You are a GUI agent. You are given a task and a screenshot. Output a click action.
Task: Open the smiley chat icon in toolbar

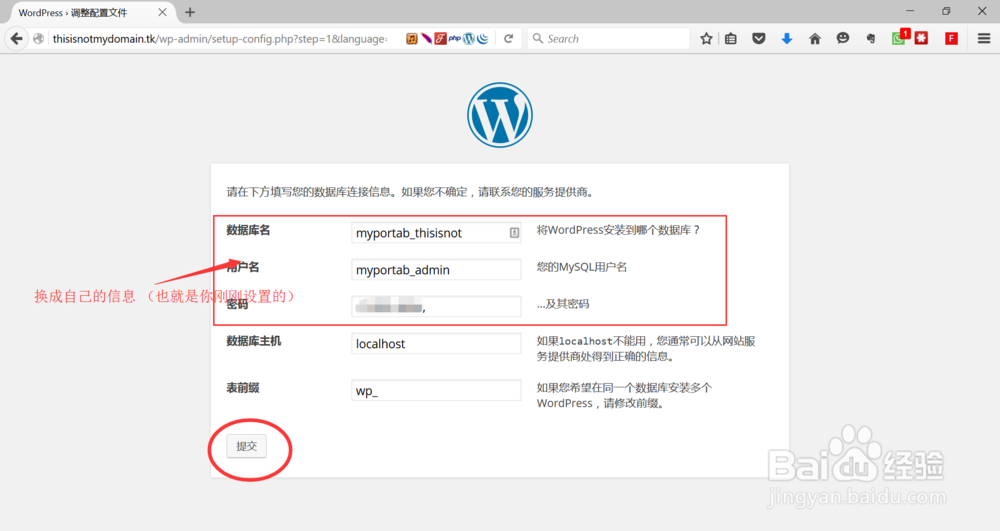(842, 38)
